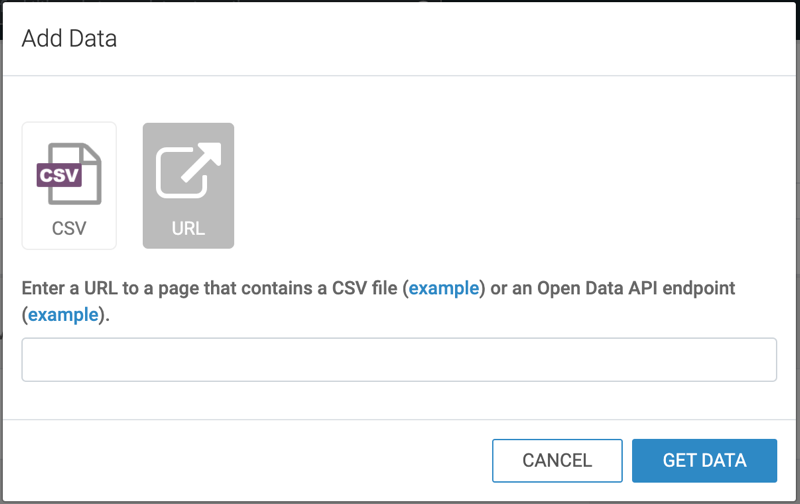
Task: Click the "CSV" label under the file icon
Action: coord(69,228)
